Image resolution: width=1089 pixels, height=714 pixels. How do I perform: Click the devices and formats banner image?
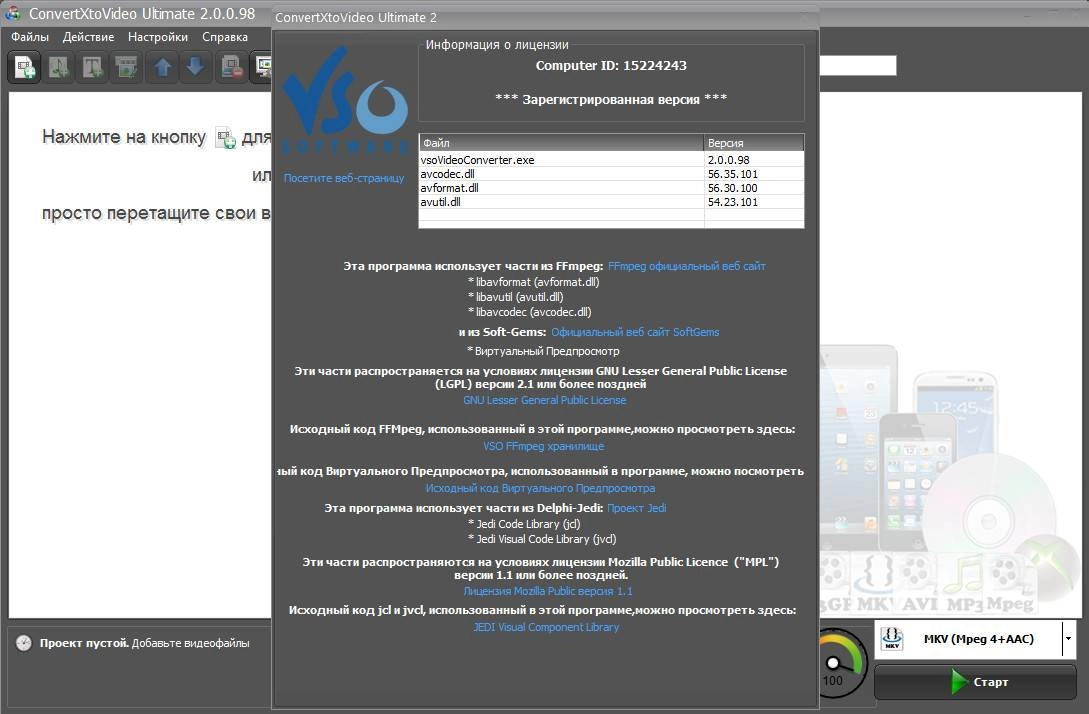[x=948, y=479]
